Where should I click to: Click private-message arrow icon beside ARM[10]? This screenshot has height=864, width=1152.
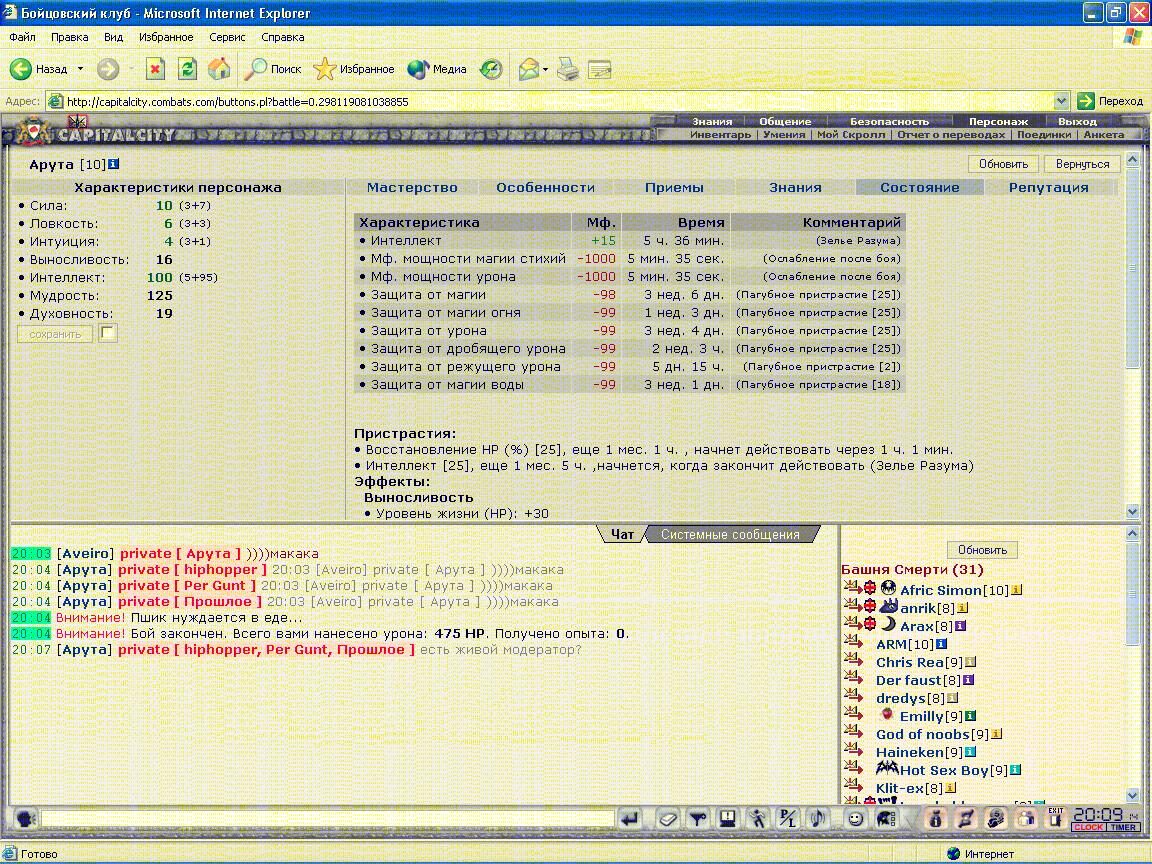pyautogui.click(x=853, y=642)
